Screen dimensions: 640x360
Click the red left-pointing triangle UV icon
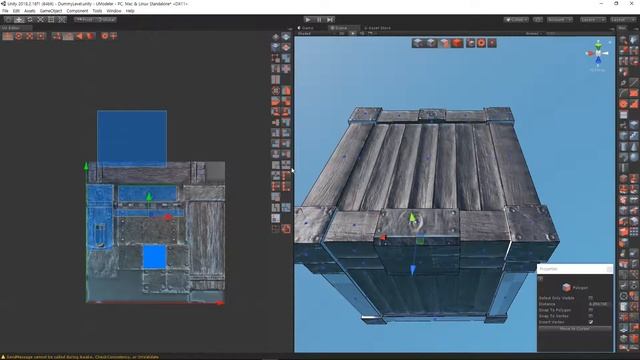pos(79,36)
